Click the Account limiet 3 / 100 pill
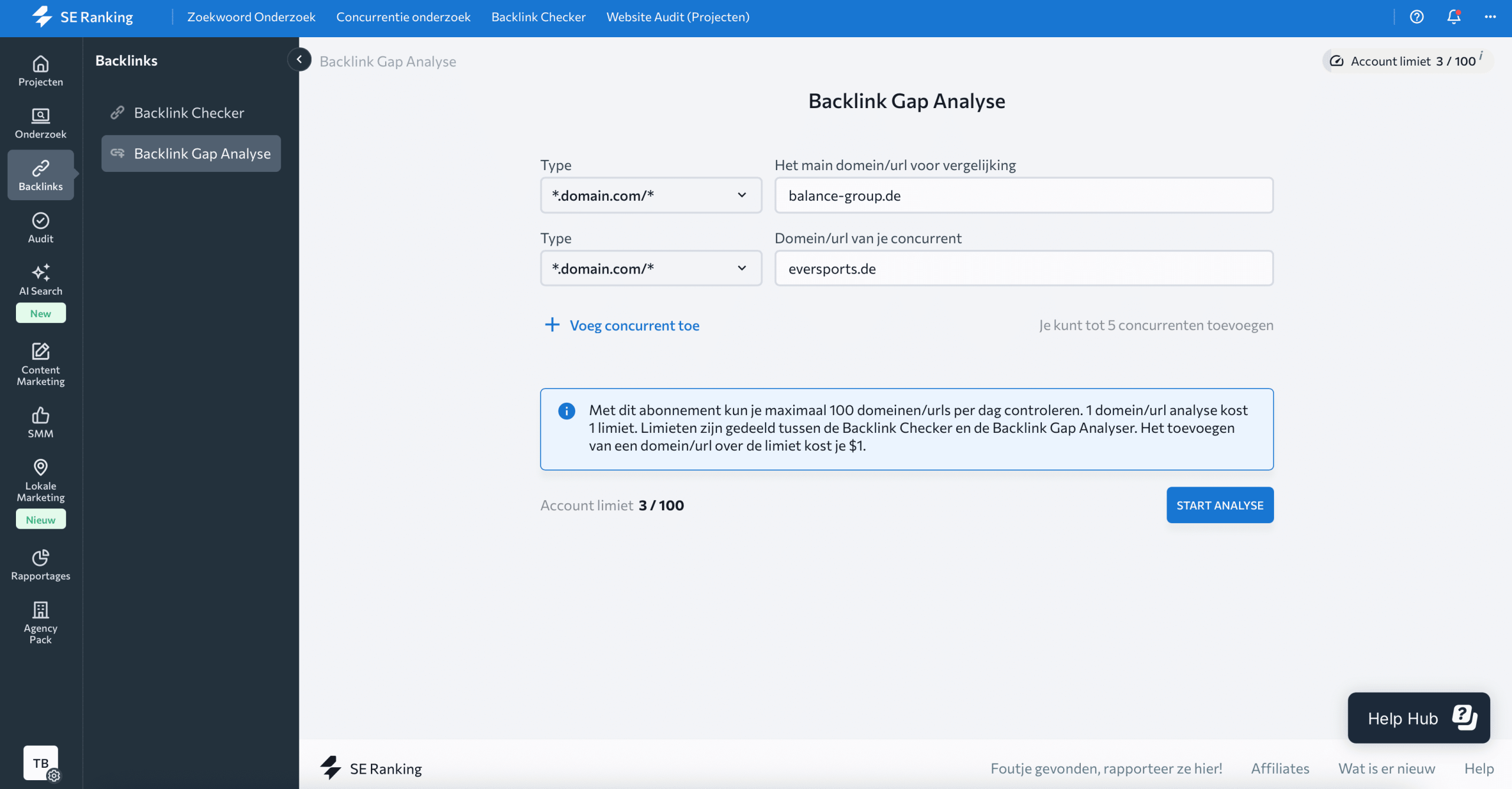The width and height of the screenshot is (1512, 789). pos(1407,61)
